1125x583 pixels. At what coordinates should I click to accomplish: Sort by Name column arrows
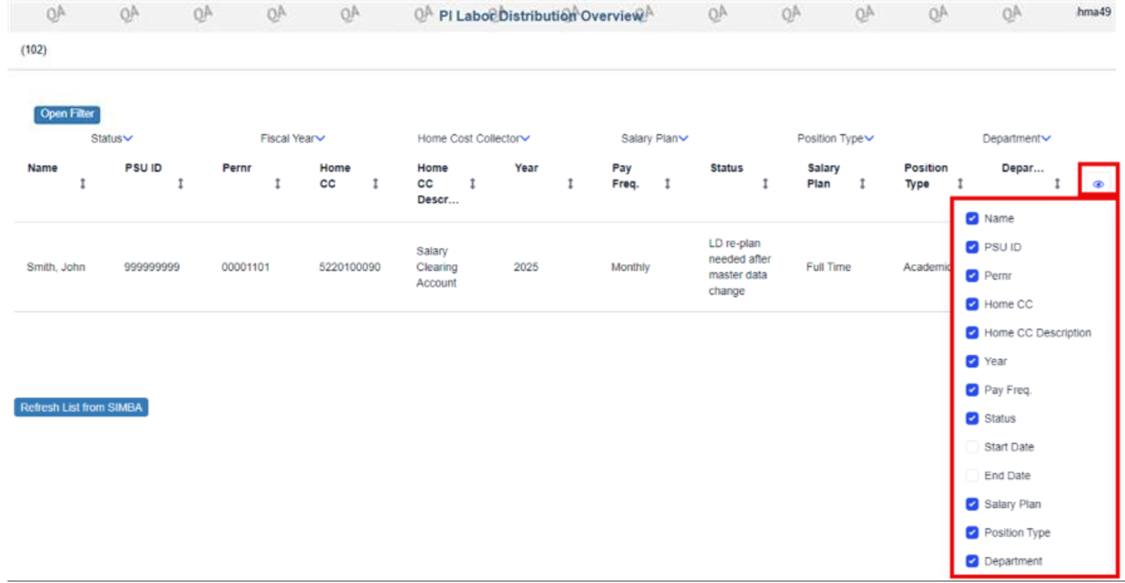83,184
